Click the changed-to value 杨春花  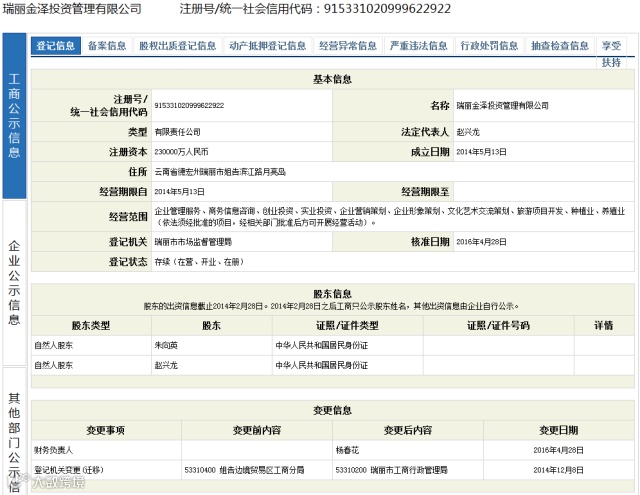347,450
